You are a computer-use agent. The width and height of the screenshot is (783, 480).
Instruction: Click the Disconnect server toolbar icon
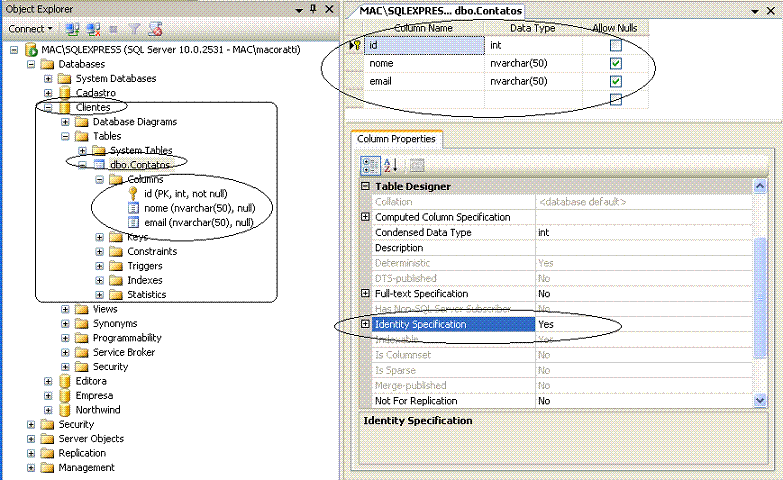pos(93,29)
